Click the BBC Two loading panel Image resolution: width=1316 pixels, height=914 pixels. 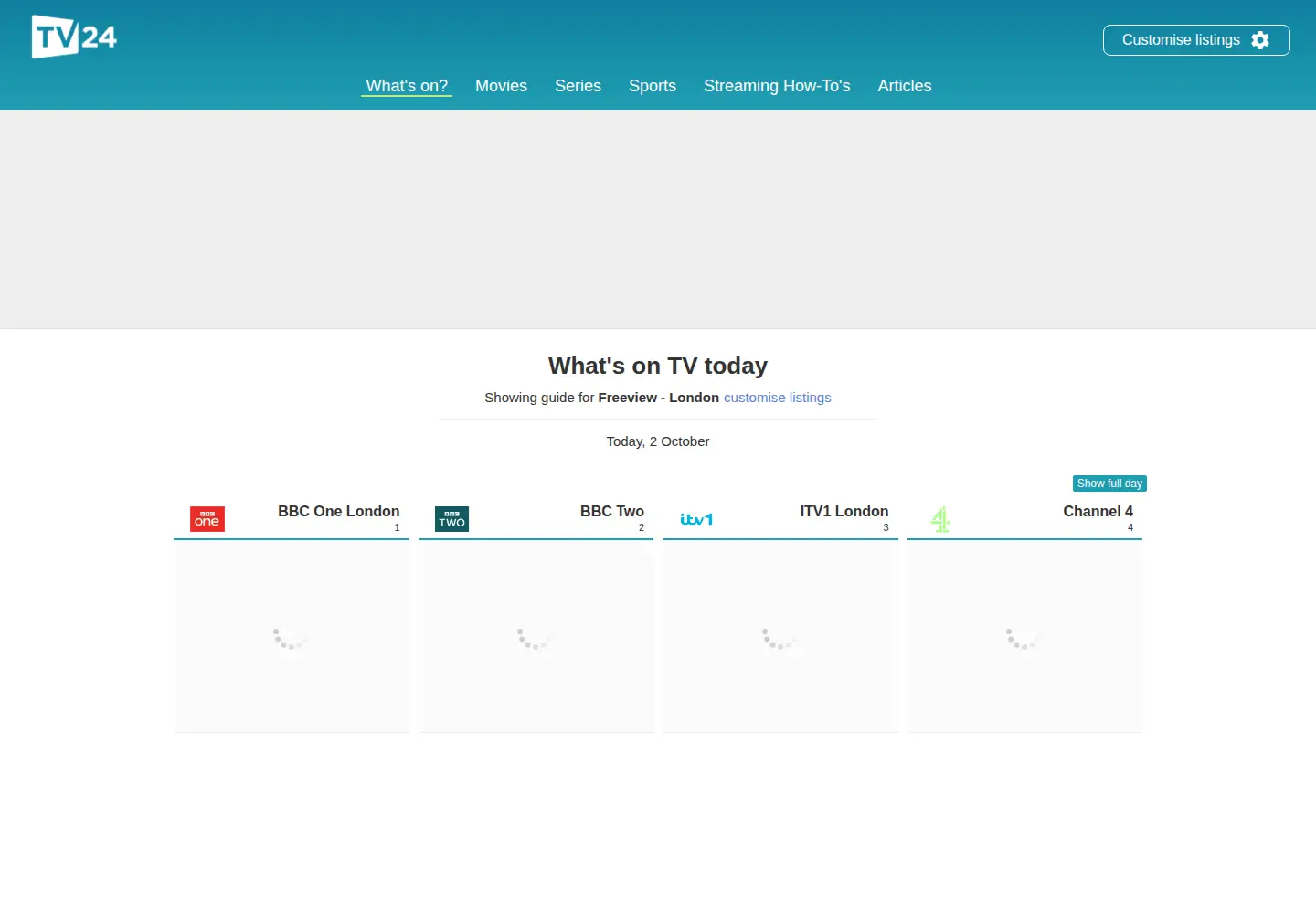[x=536, y=637]
